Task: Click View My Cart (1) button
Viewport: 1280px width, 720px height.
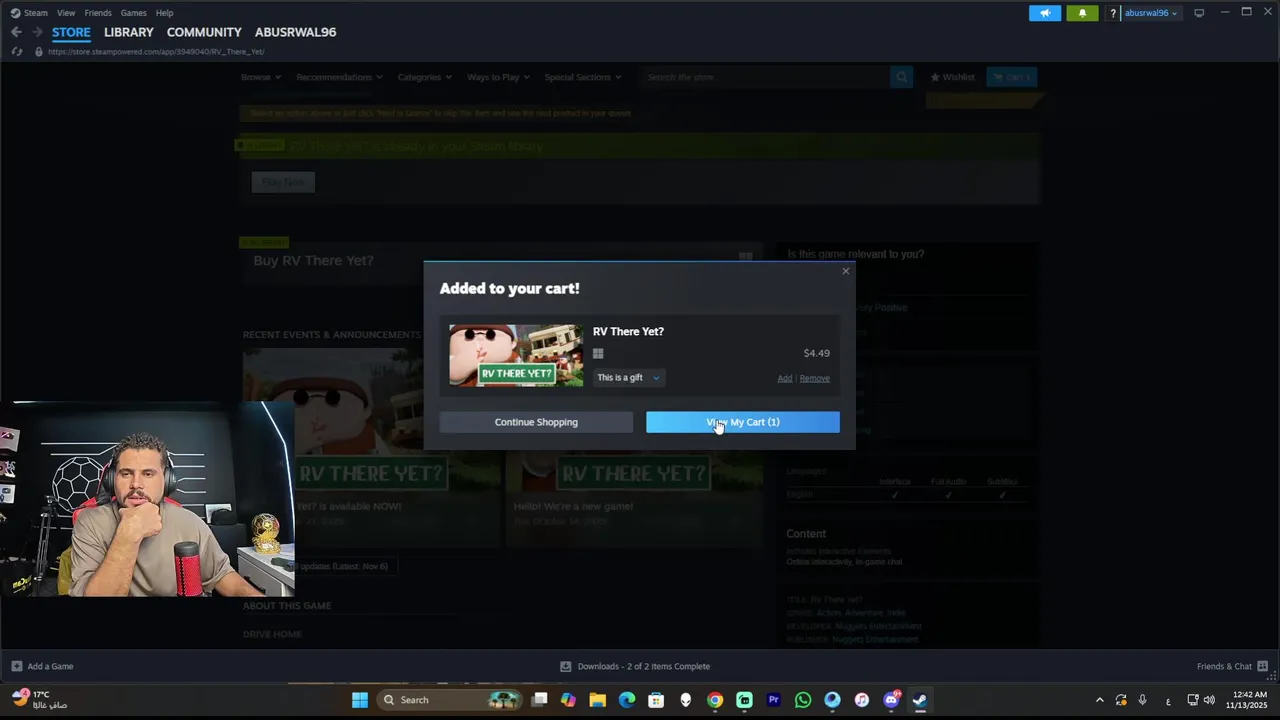Action: 742,422
